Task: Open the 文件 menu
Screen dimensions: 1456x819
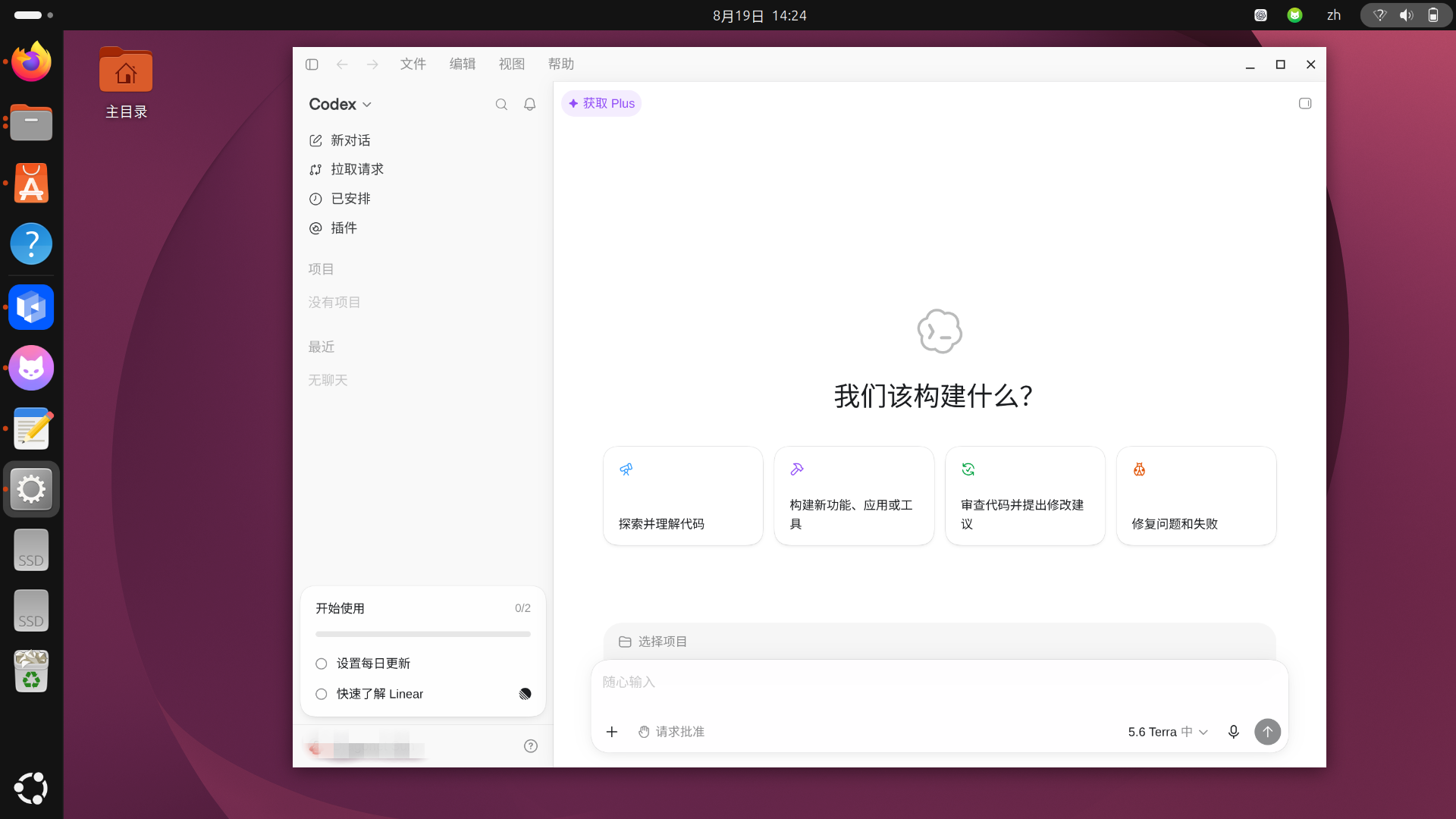Action: point(413,64)
